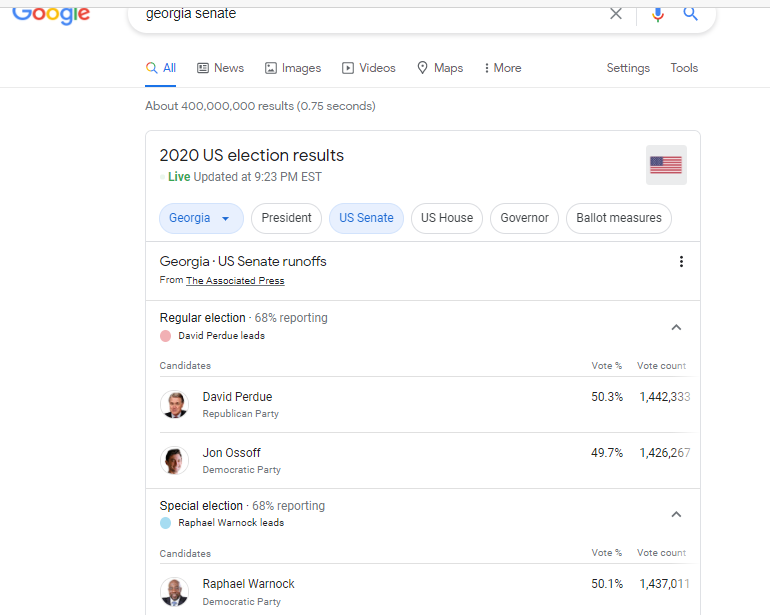The width and height of the screenshot is (770, 615).
Task: Click Jon Ossoff's photo
Action: click(174, 461)
